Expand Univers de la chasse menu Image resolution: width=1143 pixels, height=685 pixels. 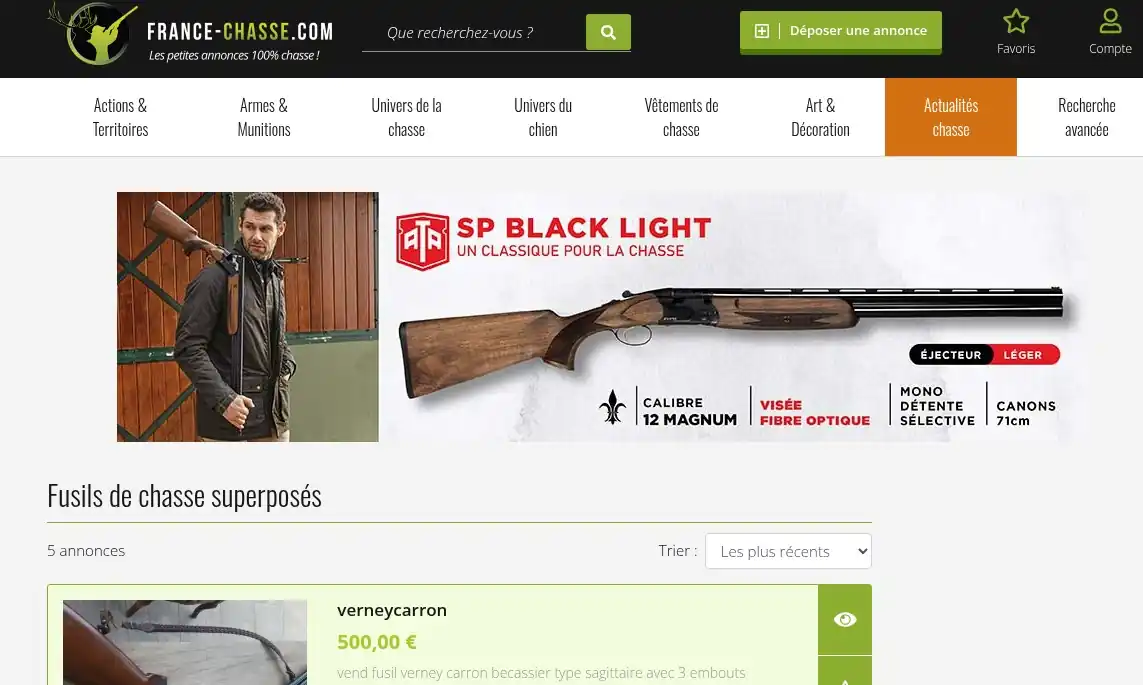pyautogui.click(x=406, y=117)
